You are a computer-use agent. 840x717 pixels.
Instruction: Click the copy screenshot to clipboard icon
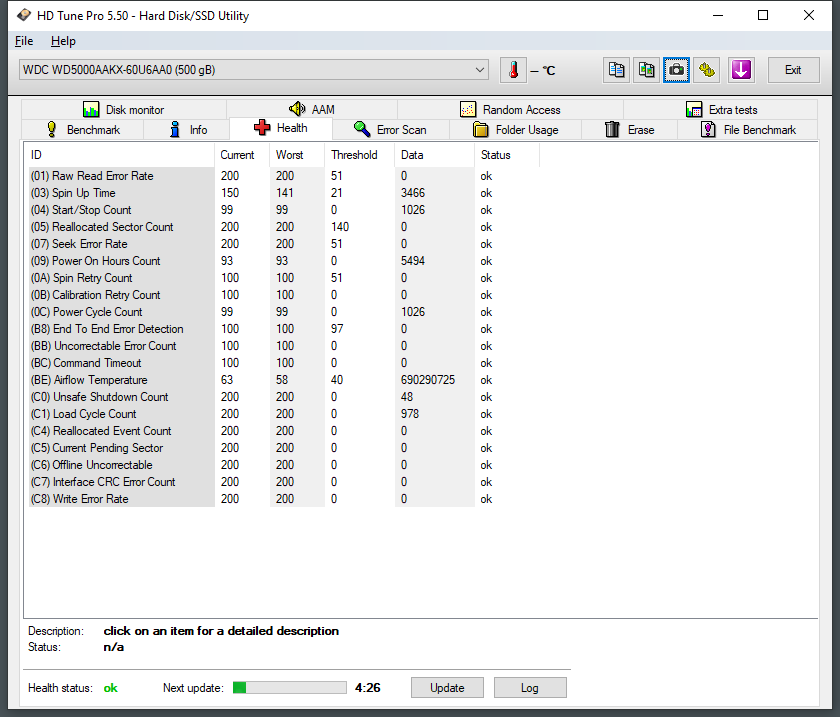tap(647, 70)
